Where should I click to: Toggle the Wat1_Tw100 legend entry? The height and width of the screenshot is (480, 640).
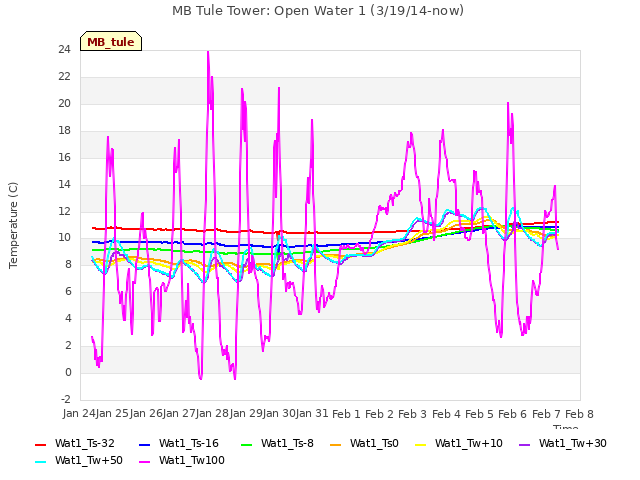click(x=182, y=461)
